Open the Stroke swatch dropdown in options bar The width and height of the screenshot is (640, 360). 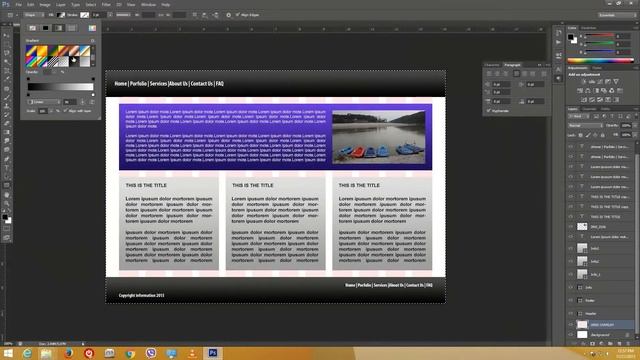tap(84, 15)
